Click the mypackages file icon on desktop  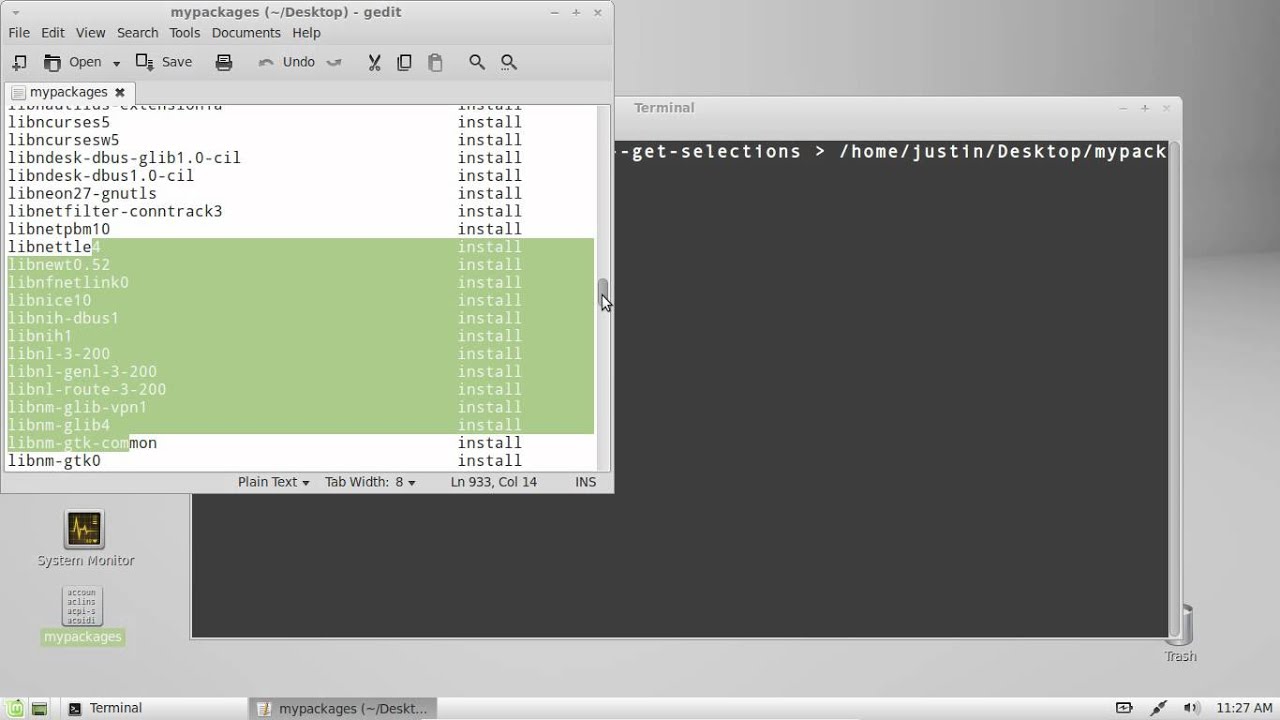pos(83,614)
